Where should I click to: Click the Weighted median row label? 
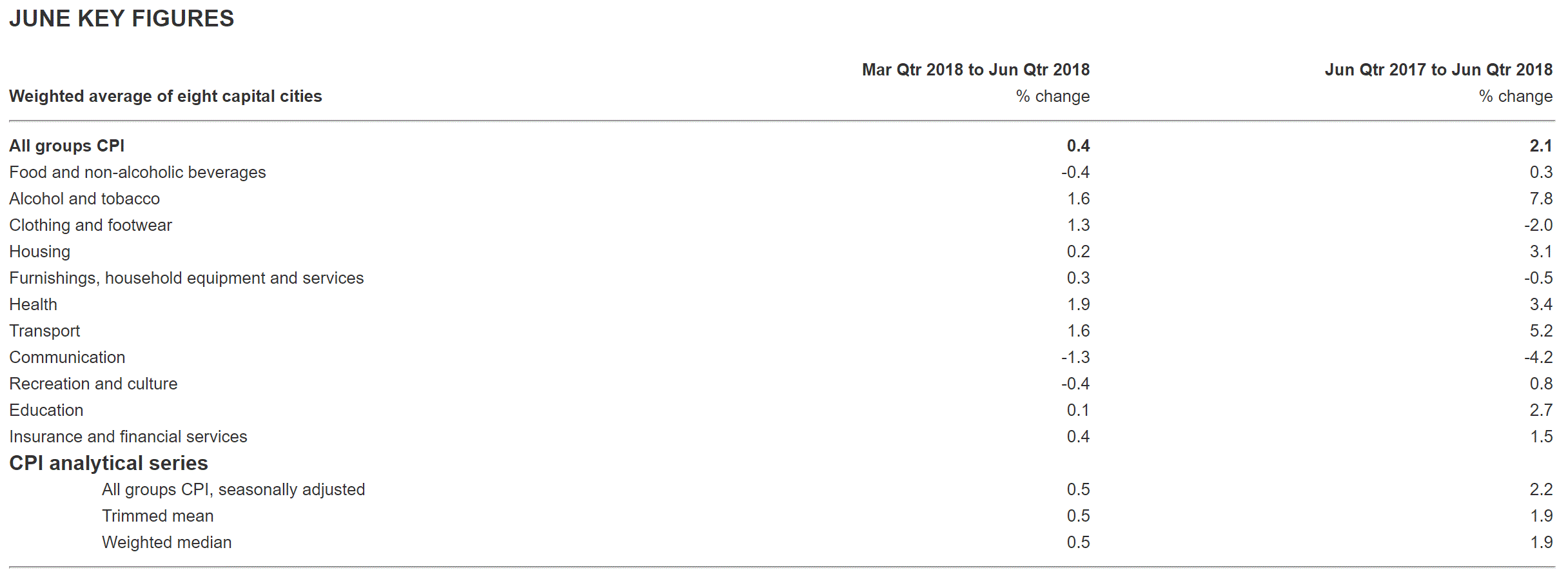[x=167, y=542]
